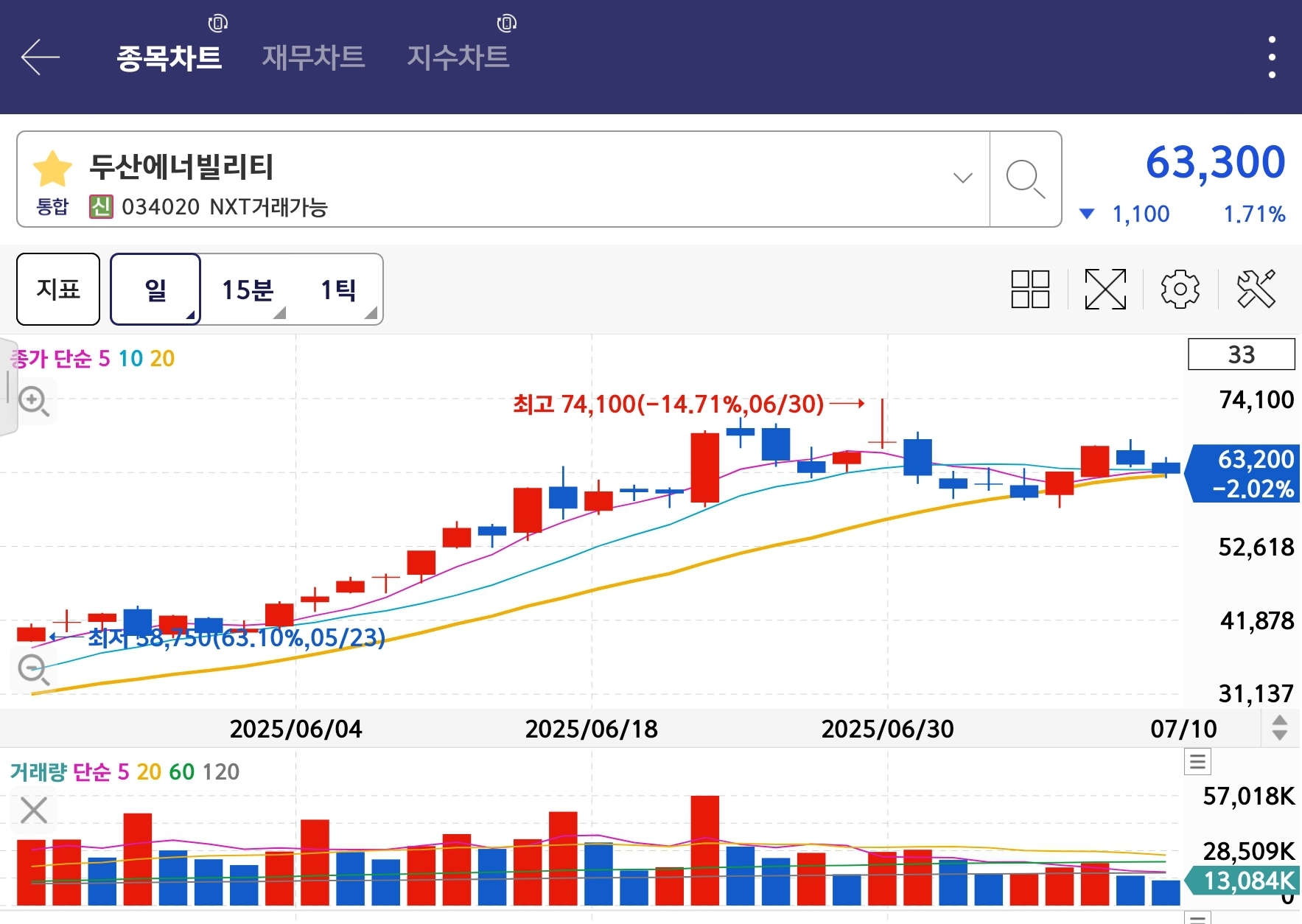
Task: Click the green 신 badge icon
Action: (101, 207)
